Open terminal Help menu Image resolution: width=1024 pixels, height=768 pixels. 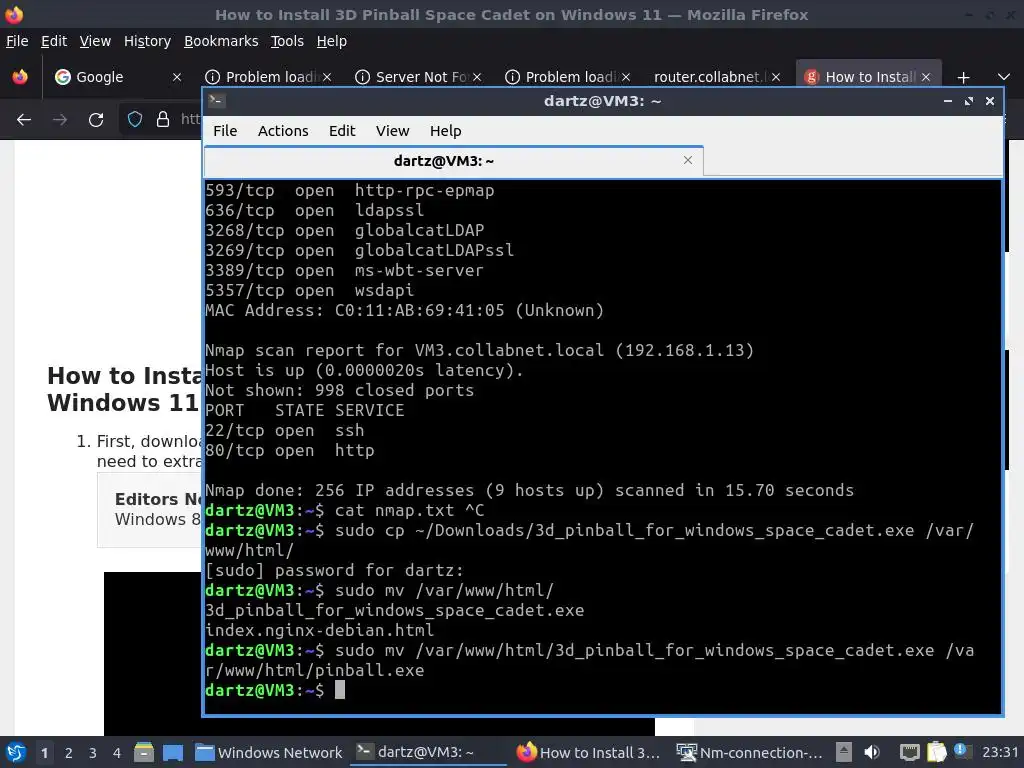[445, 131]
